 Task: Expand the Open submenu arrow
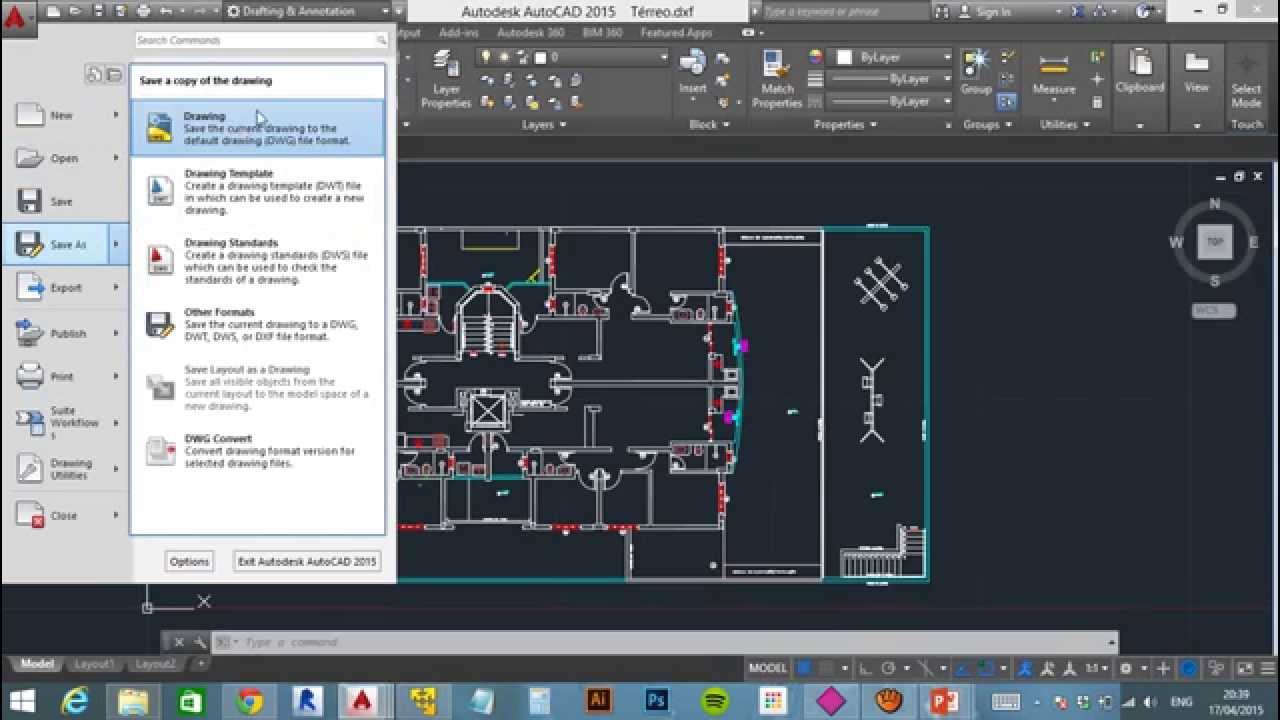[x=116, y=158]
